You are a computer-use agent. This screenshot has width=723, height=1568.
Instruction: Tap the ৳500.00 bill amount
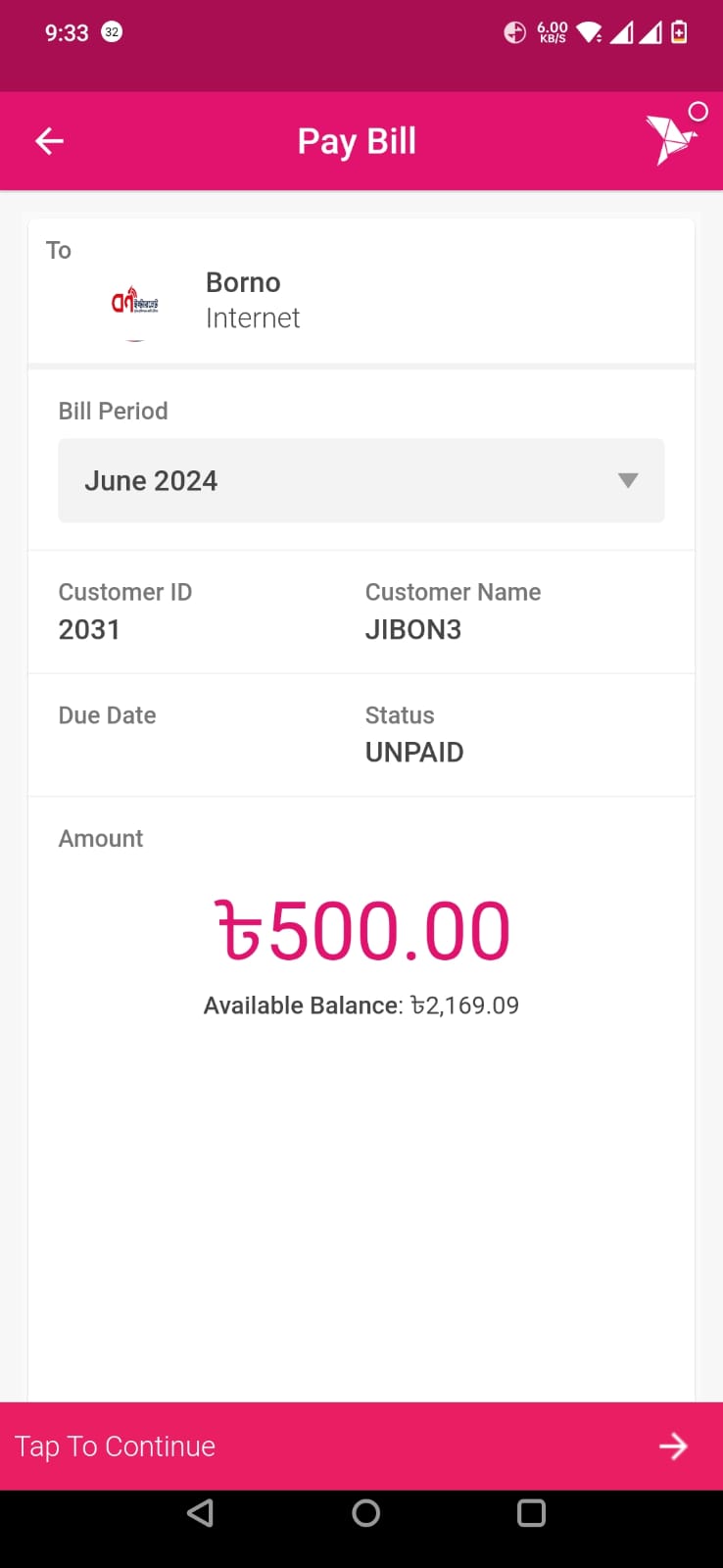click(x=361, y=931)
